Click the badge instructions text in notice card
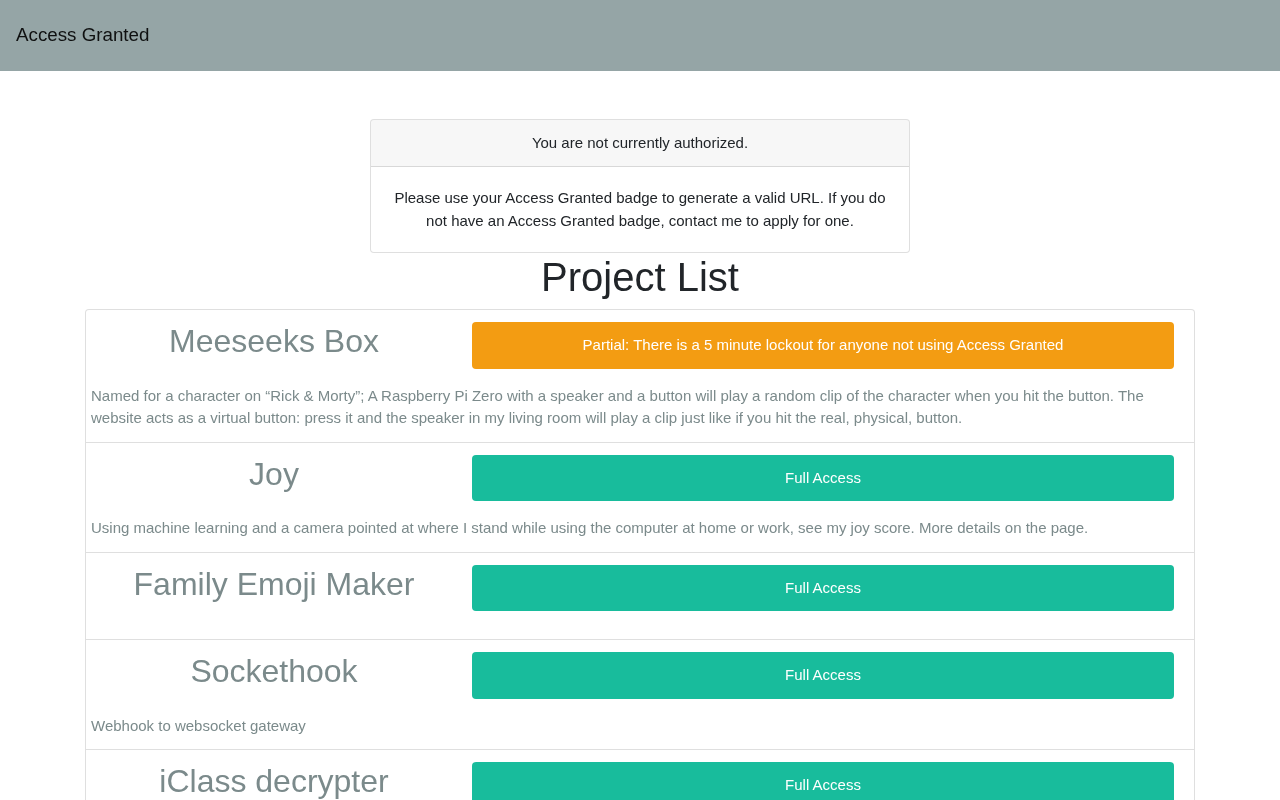The height and width of the screenshot is (800, 1280). [639, 209]
